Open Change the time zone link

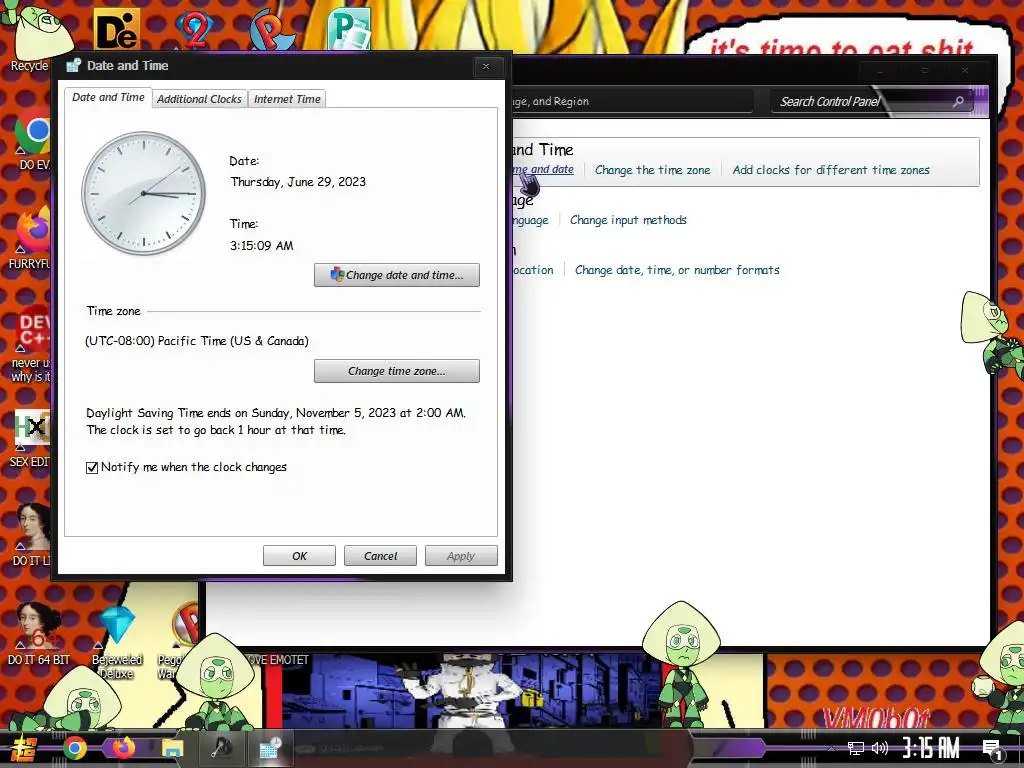pyautogui.click(x=652, y=170)
